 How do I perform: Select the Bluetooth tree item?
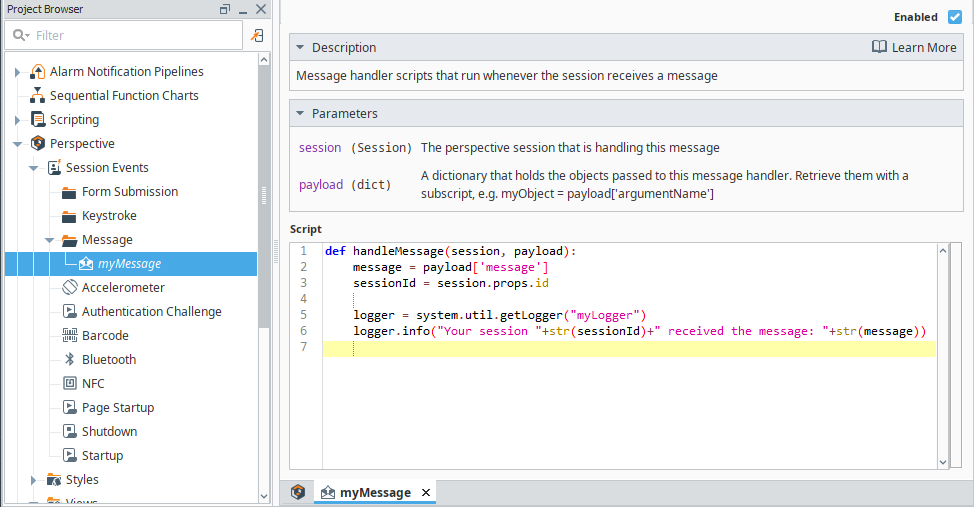tap(109, 360)
